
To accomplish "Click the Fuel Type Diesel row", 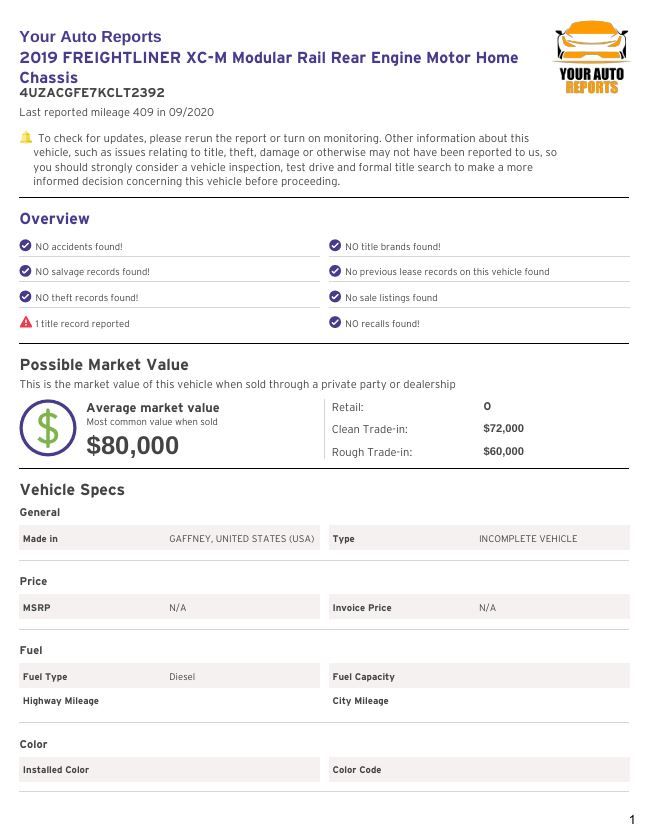I will click(x=169, y=676).
